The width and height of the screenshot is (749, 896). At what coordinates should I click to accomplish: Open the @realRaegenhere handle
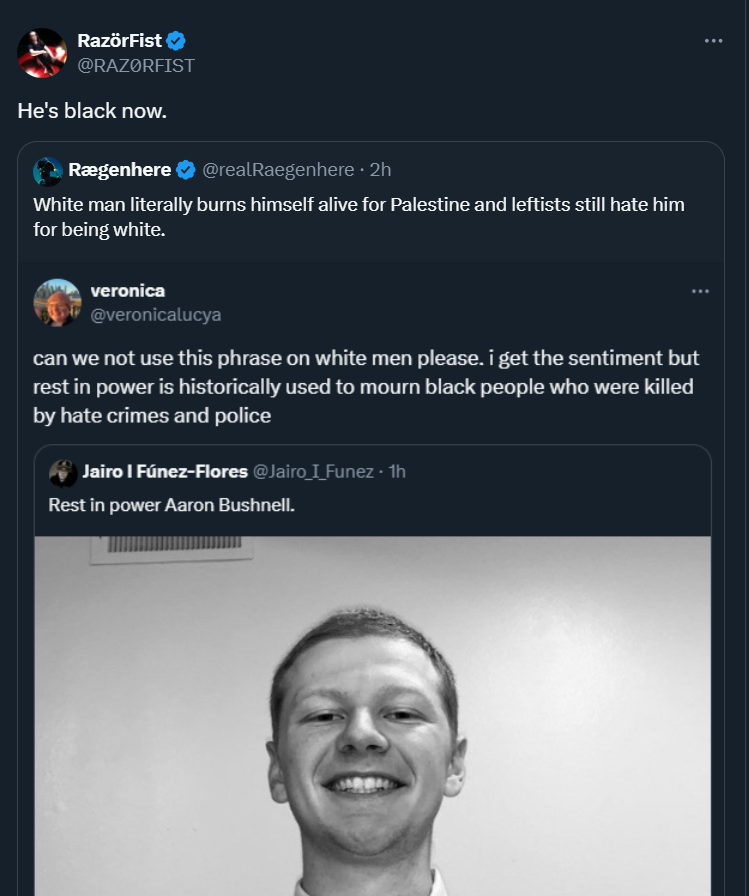pyautogui.click(x=279, y=170)
